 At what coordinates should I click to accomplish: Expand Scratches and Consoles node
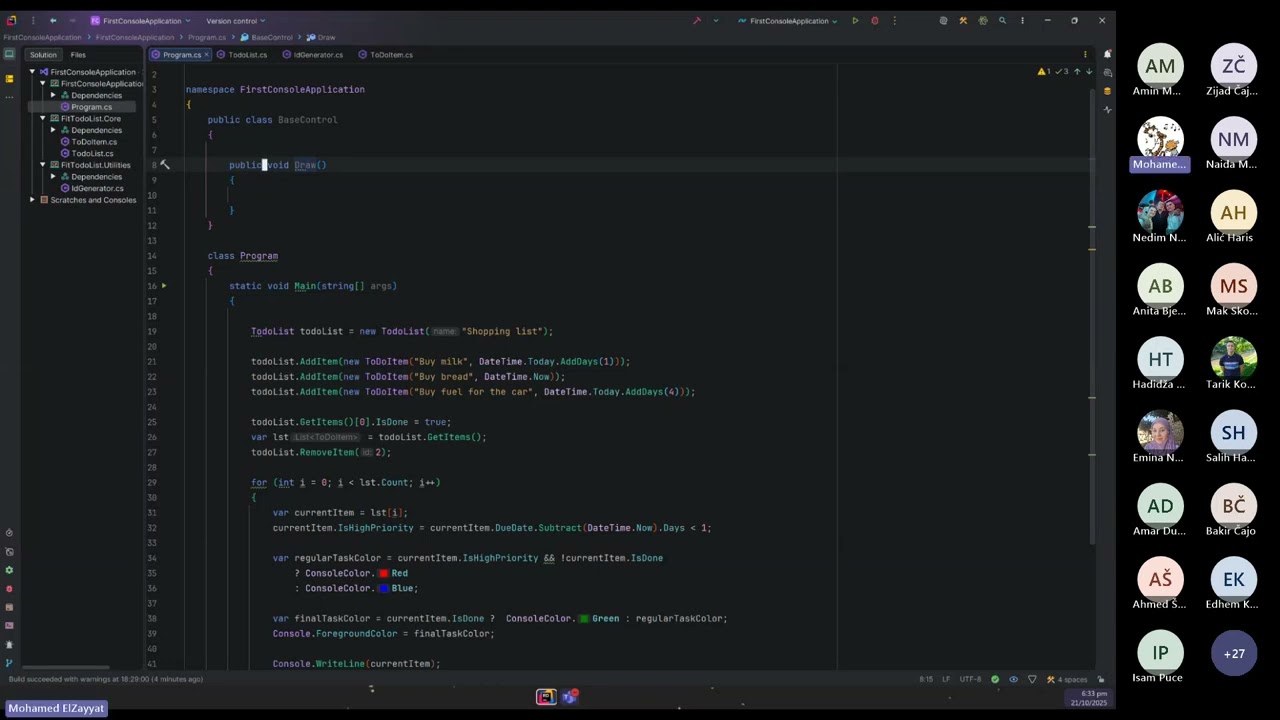32,200
